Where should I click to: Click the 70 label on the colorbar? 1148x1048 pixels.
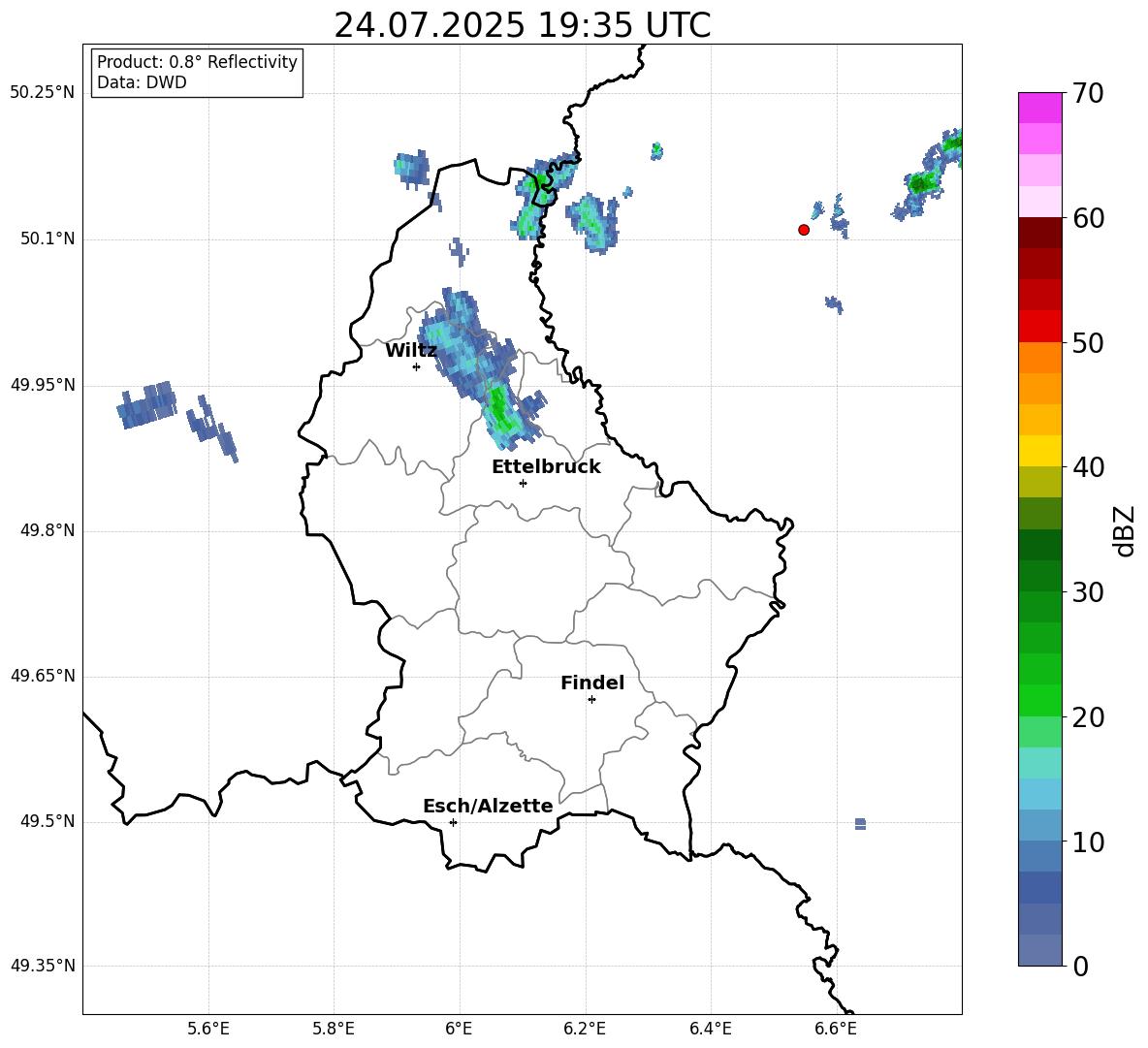[x=1088, y=93]
